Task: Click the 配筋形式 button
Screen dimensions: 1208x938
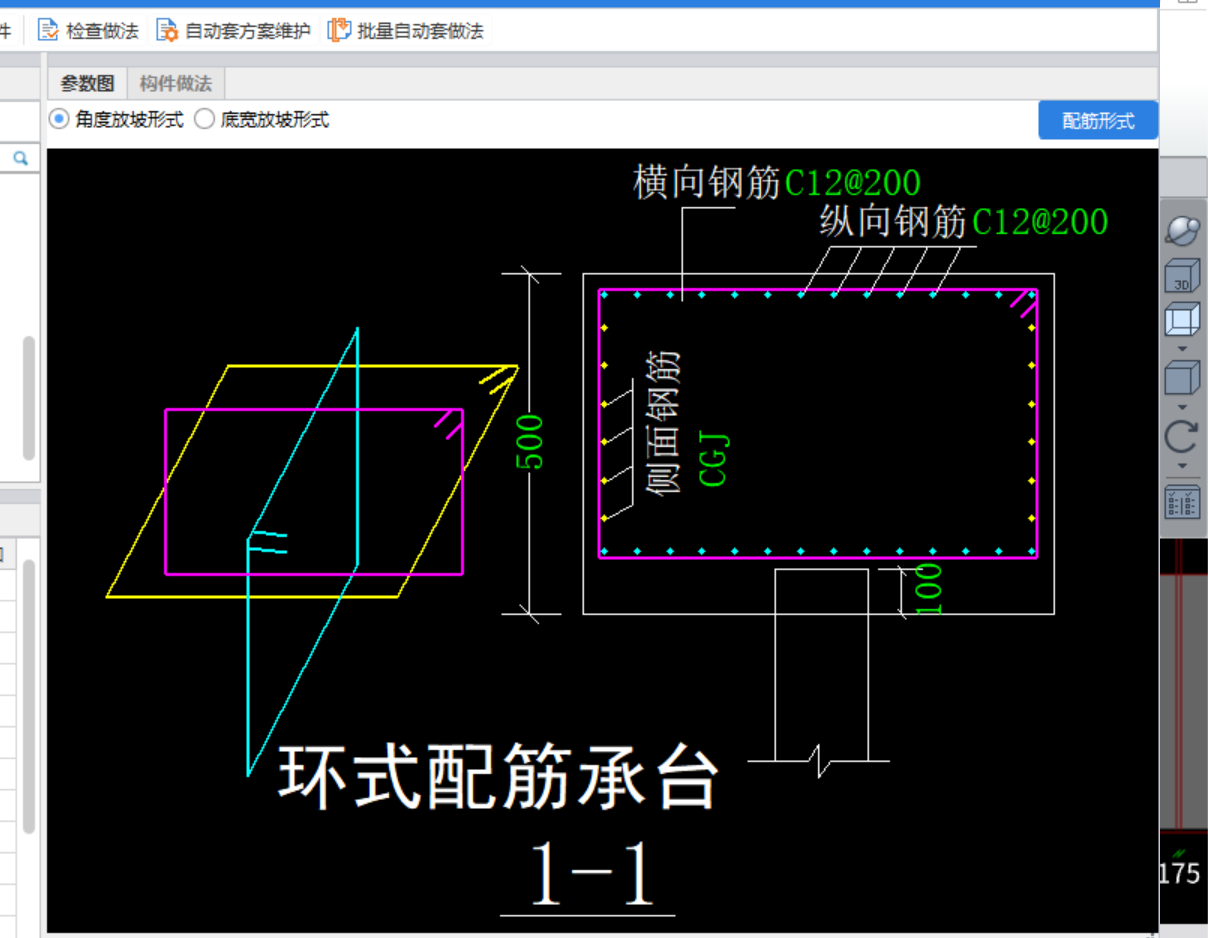Action: coord(1098,121)
